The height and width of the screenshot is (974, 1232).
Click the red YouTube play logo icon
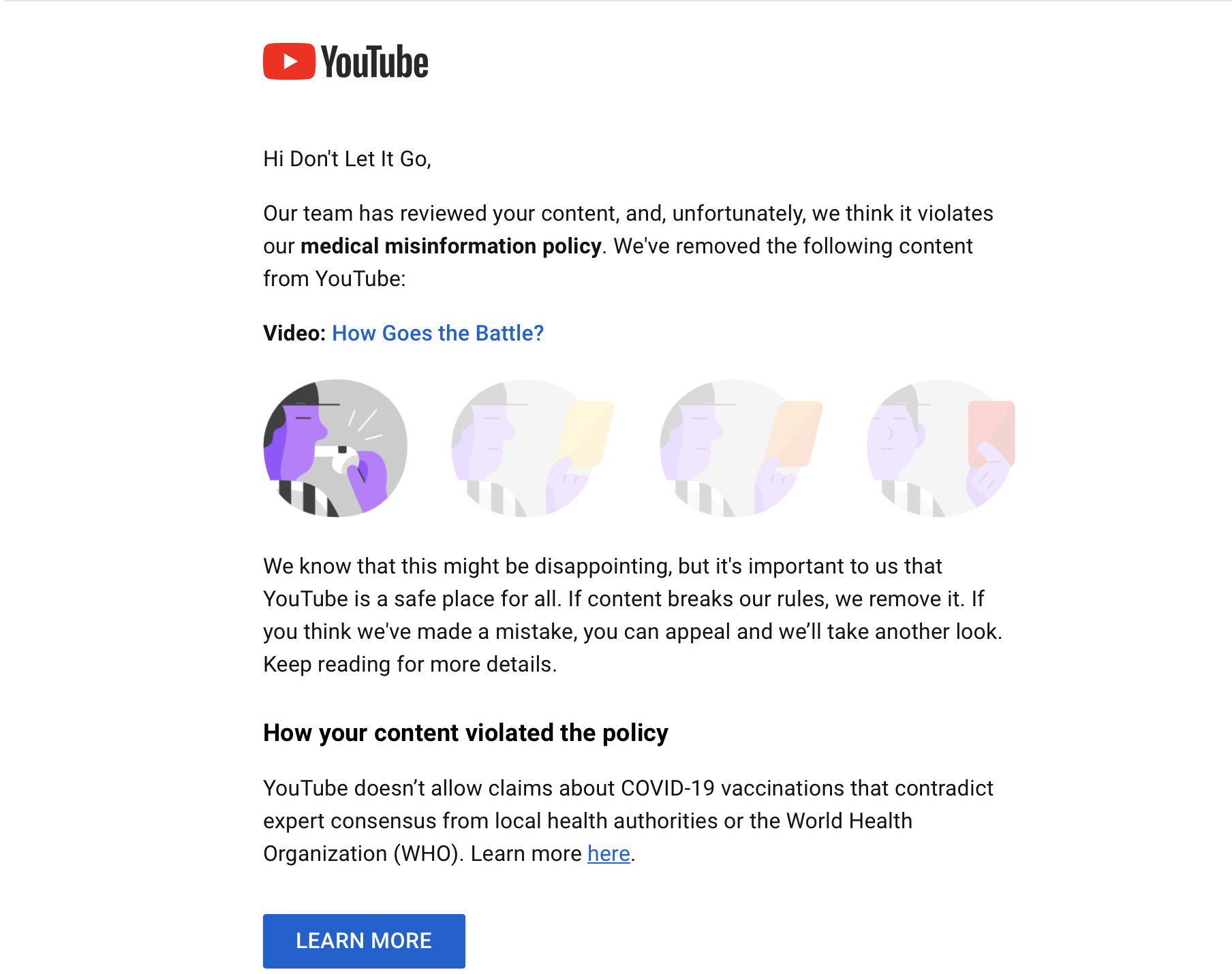click(x=289, y=61)
